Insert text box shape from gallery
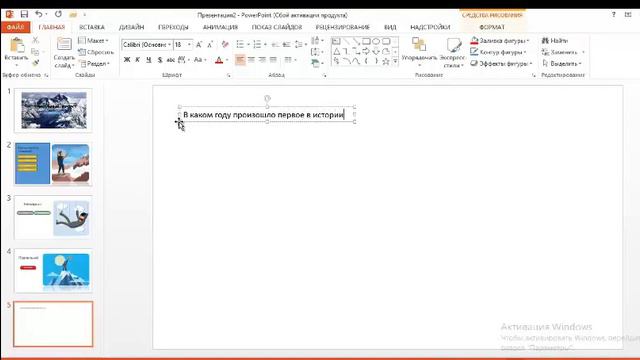Viewport: 640px width, 360px height. 336,41
